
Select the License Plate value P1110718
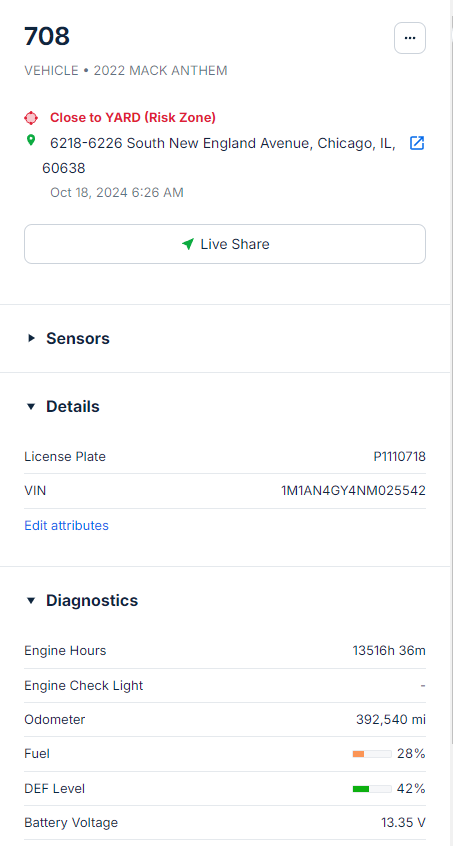400,457
